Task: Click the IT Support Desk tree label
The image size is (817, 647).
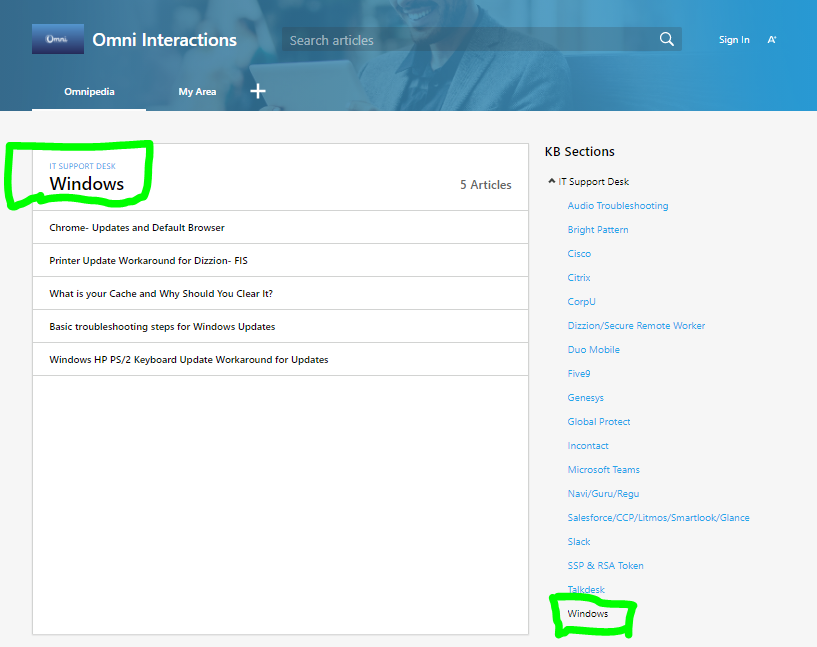Action: 593,181
